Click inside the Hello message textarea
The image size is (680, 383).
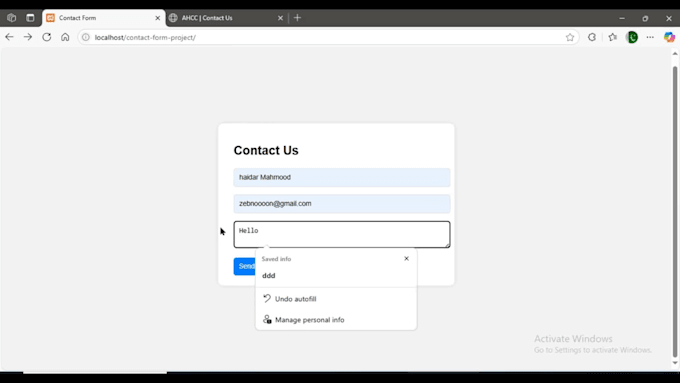coord(342,235)
